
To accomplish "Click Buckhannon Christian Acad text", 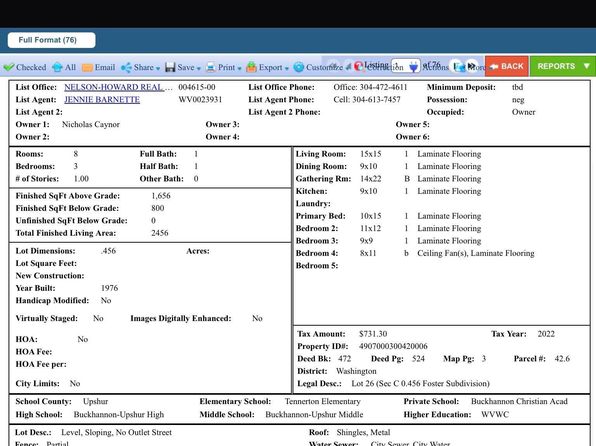I will pos(519,402).
